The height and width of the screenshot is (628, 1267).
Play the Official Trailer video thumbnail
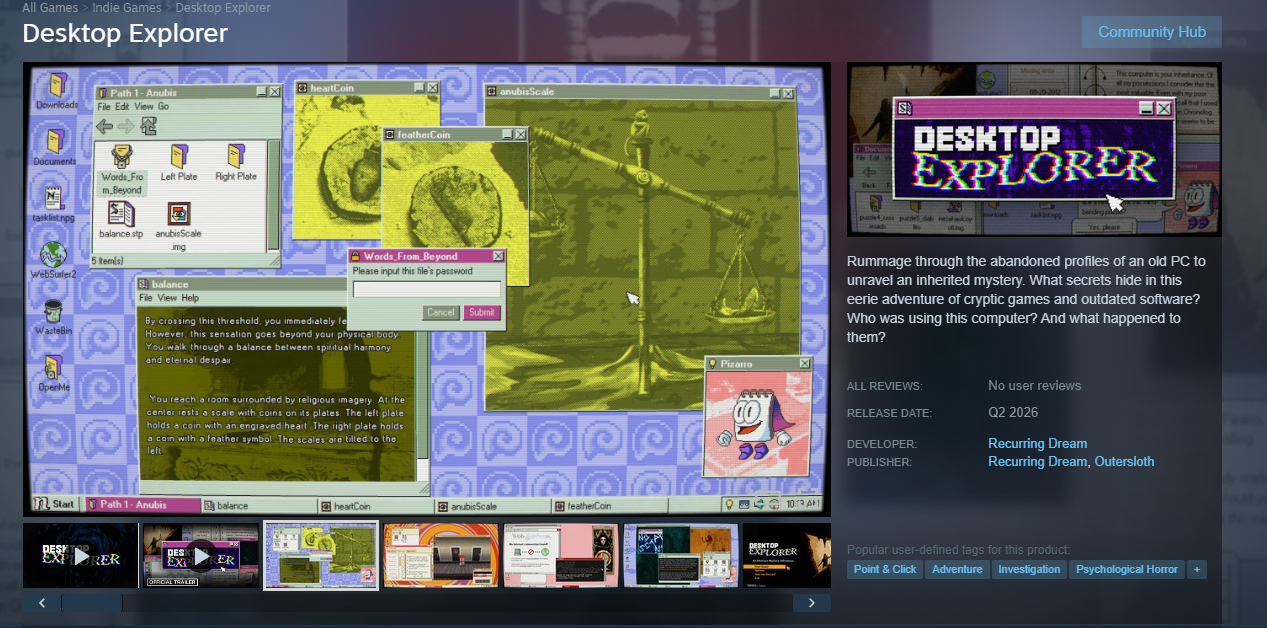pos(201,555)
